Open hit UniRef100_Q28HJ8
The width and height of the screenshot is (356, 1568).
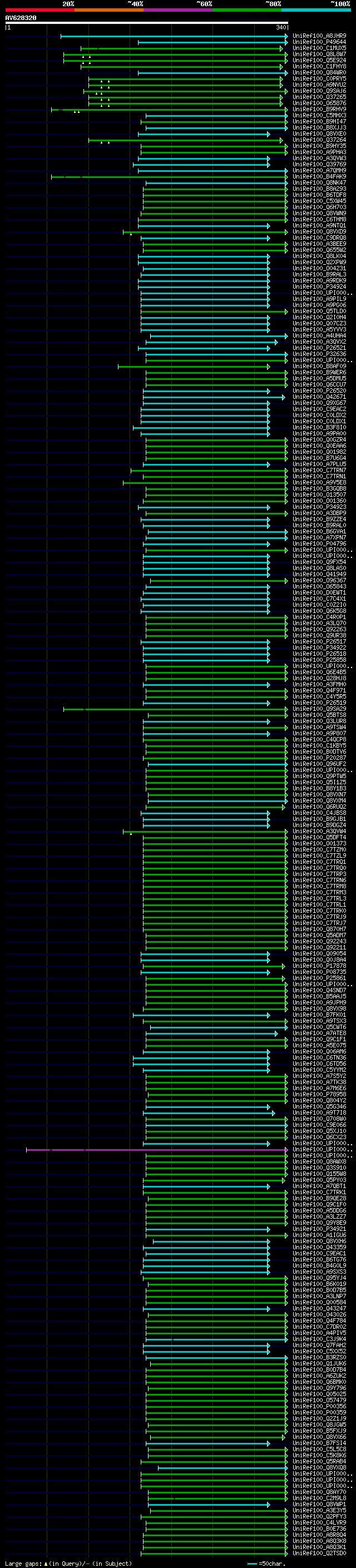click(x=319, y=679)
